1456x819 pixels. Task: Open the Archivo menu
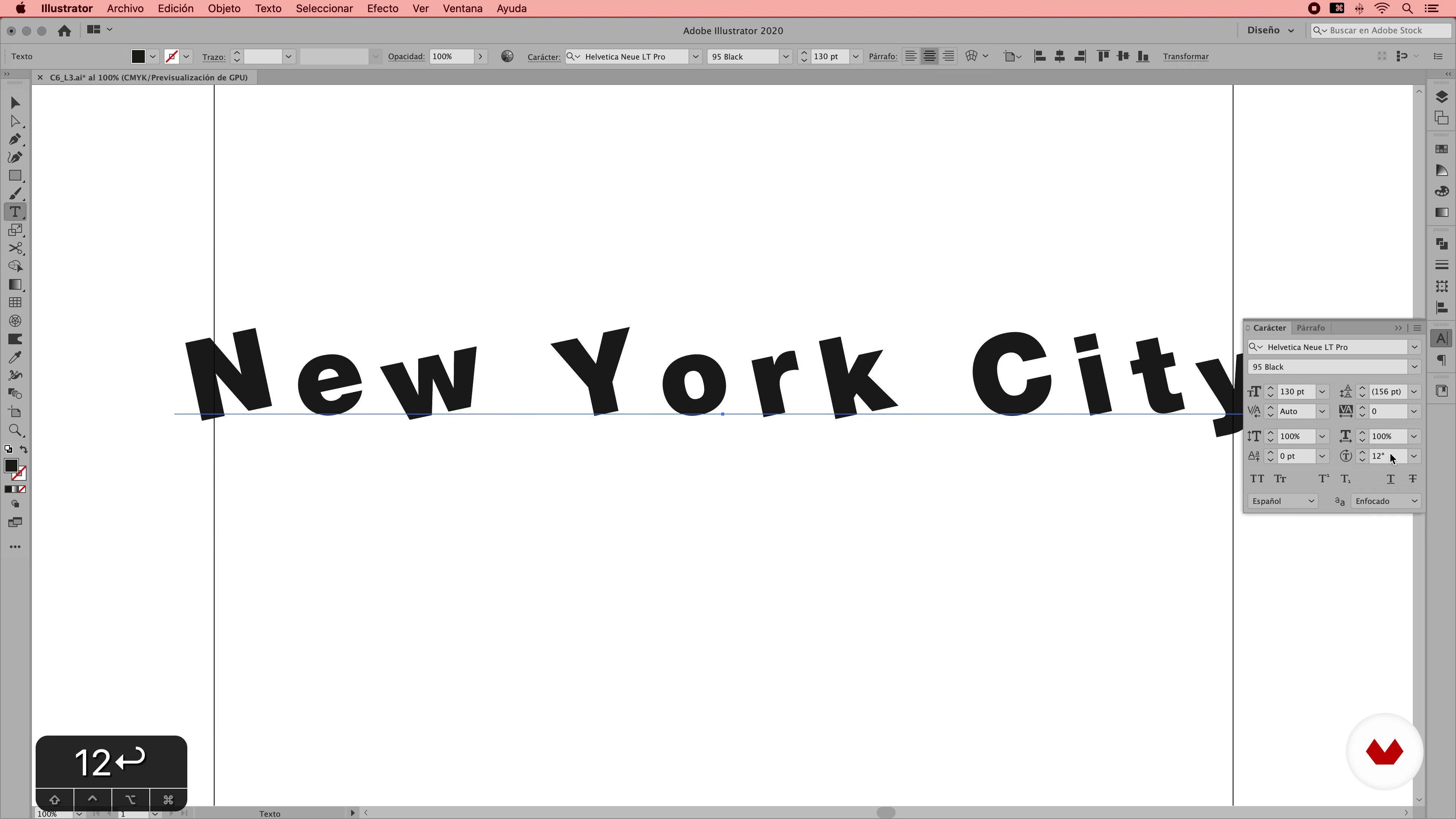click(125, 8)
